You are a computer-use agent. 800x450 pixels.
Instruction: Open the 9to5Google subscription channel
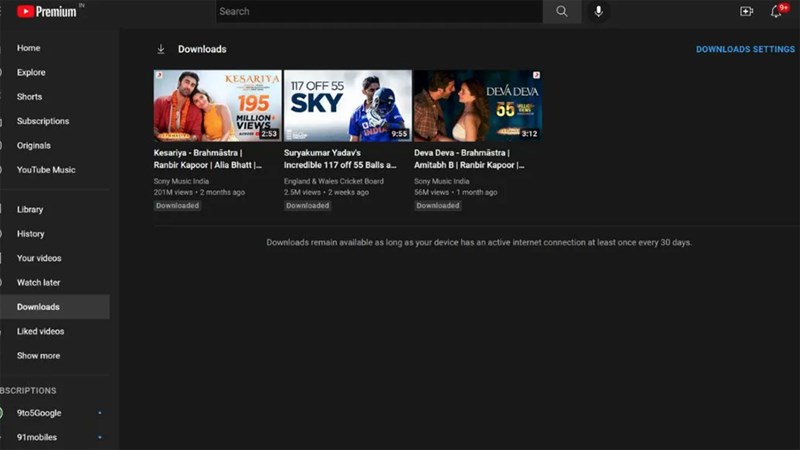[38, 413]
